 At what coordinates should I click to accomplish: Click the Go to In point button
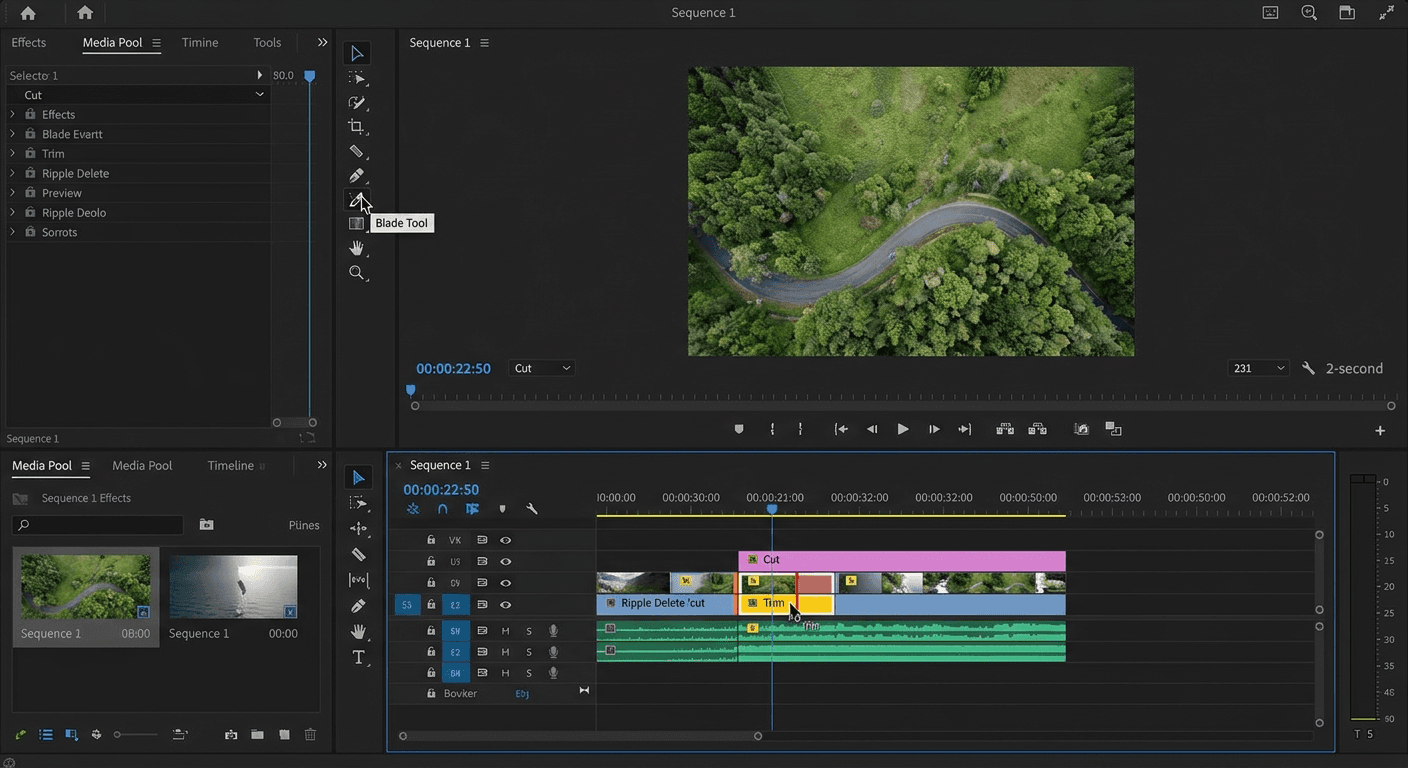[841, 429]
